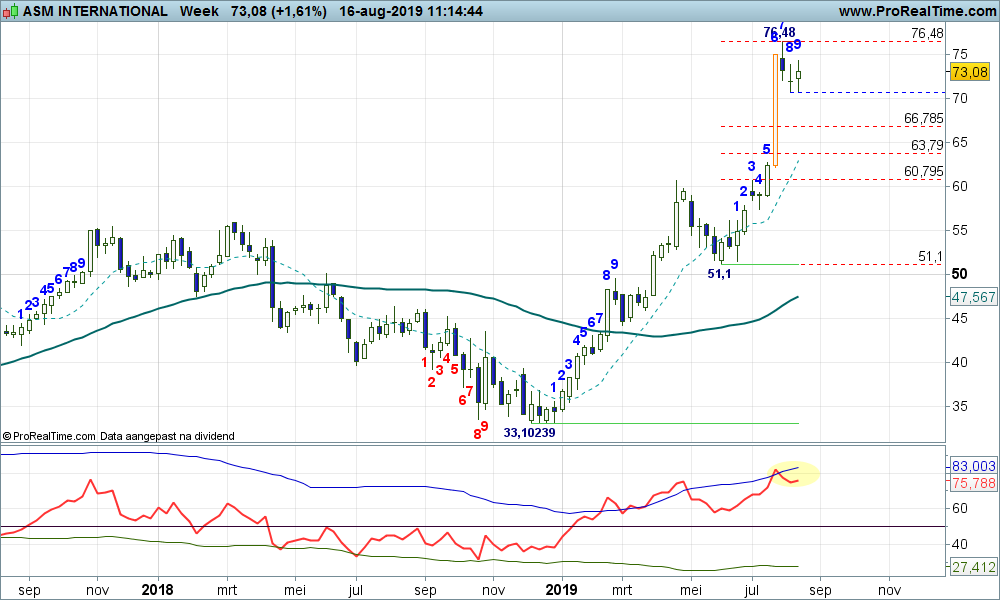Screen dimensions: 1000x600
Task: Click the 27,412 green indicator value
Action: 973,567
